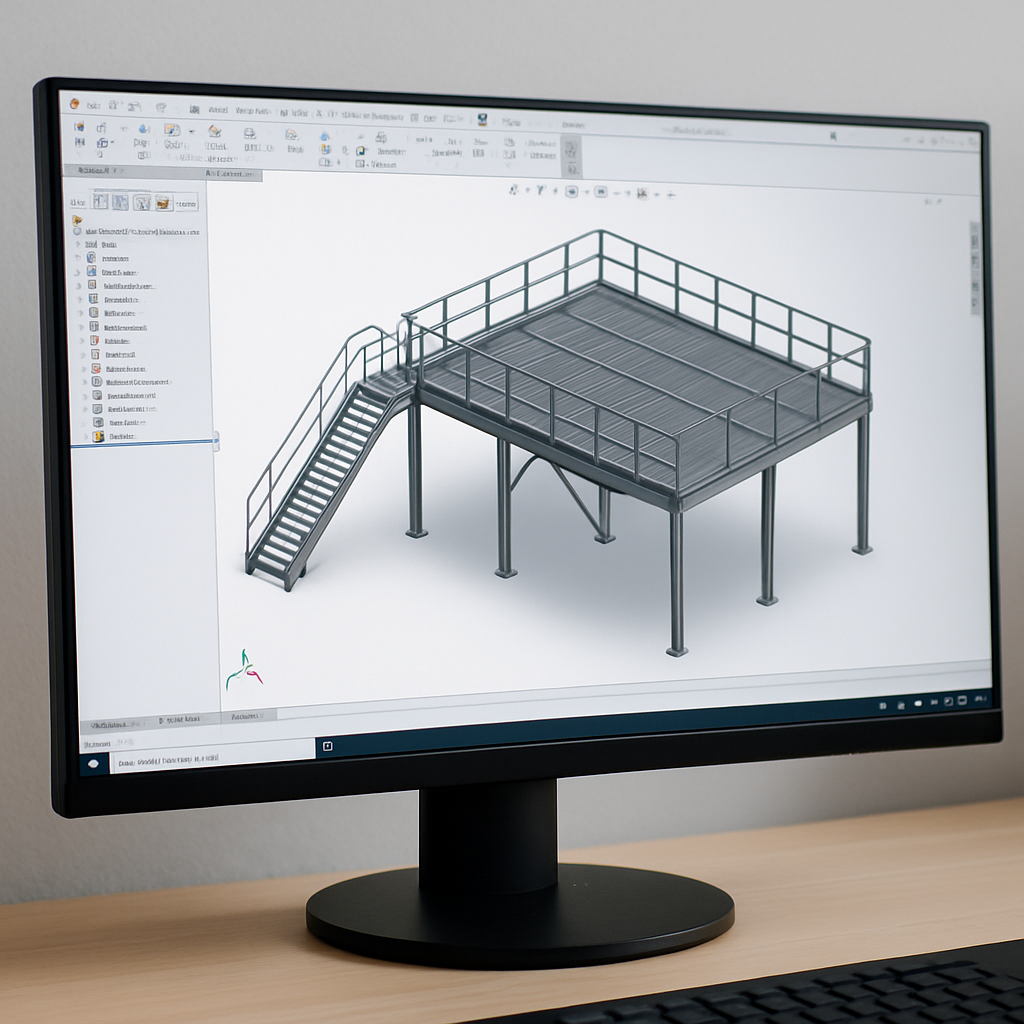This screenshot has height=1024, width=1024.
Task: Click the view orientation triad in viewport corner
Action: click(x=242, y=670)
